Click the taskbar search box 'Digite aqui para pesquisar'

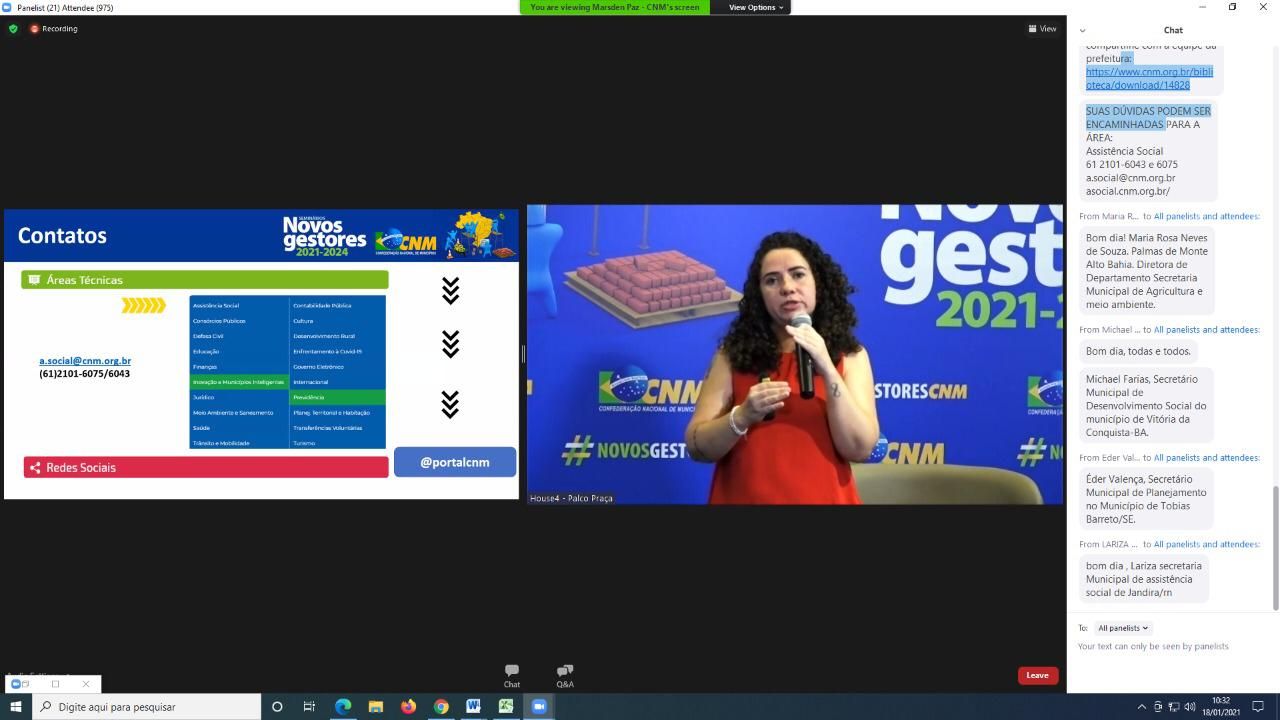pos(147,706)
